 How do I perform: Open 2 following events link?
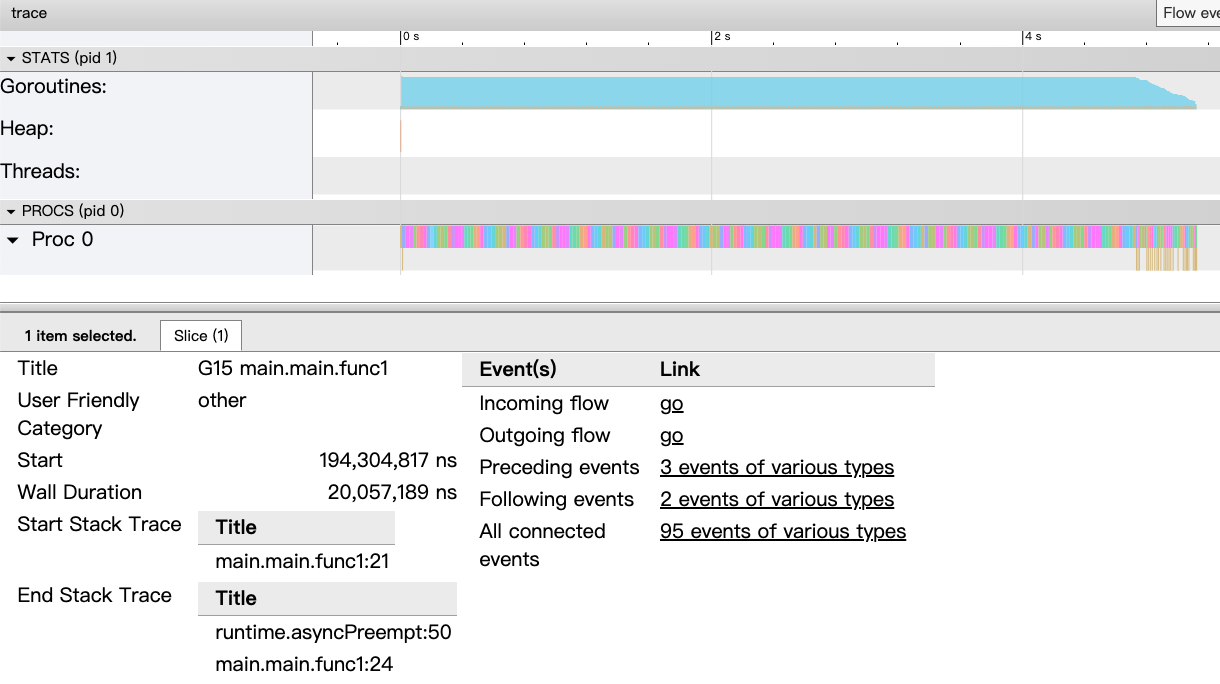click(x=777, y=499)
